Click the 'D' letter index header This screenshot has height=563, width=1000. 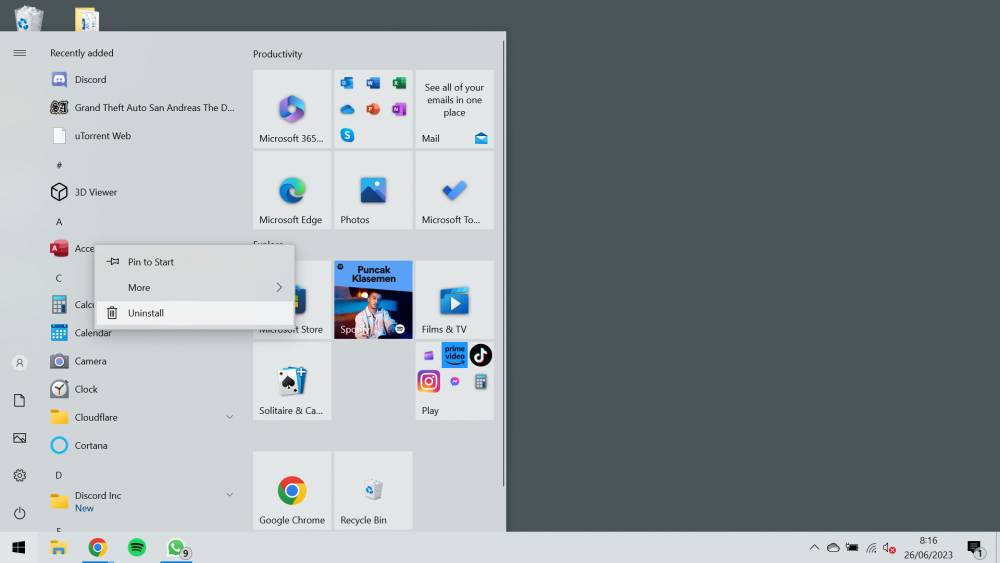pos(59,475)
